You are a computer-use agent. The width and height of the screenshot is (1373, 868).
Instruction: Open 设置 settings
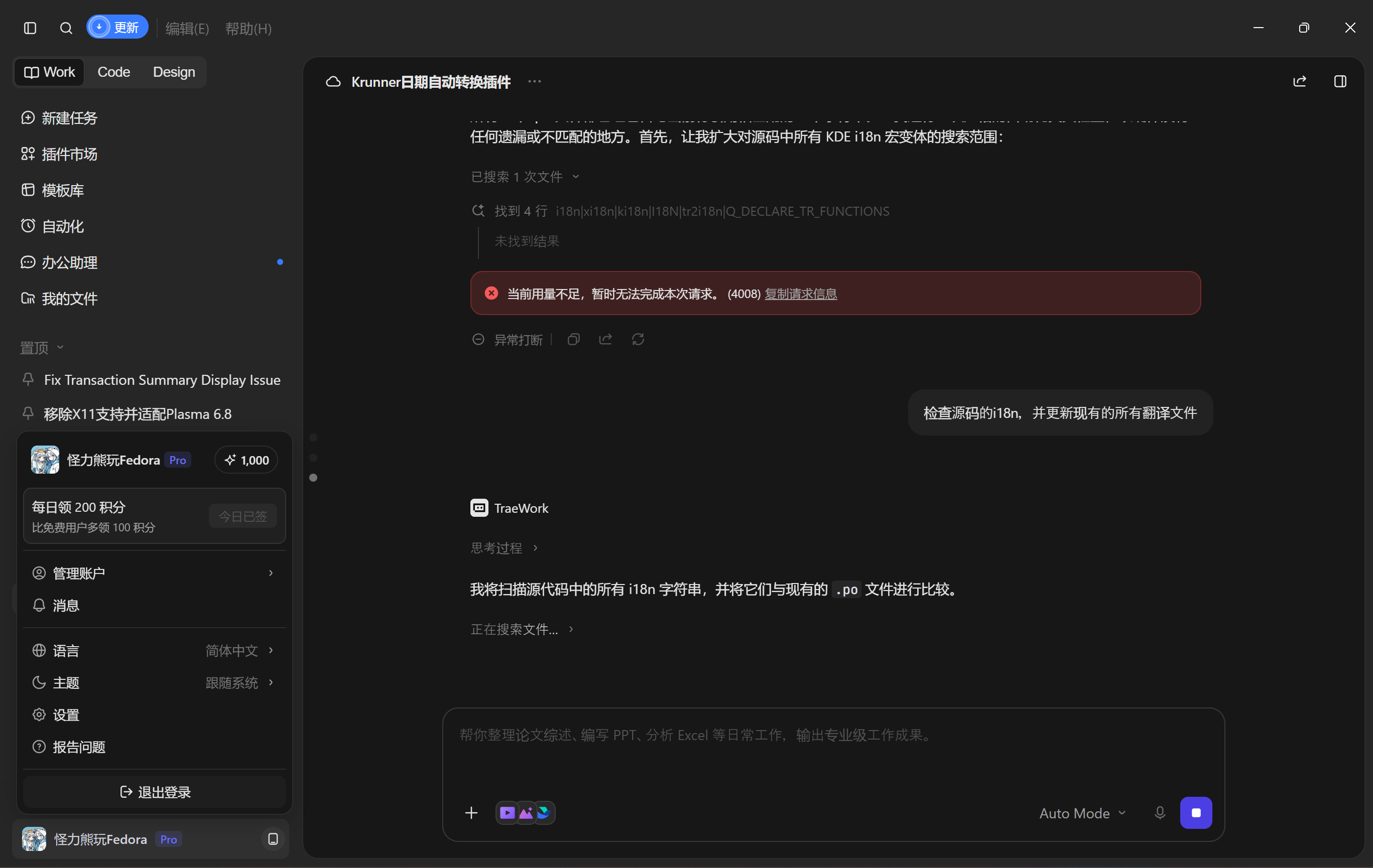(x=154, y=714)
